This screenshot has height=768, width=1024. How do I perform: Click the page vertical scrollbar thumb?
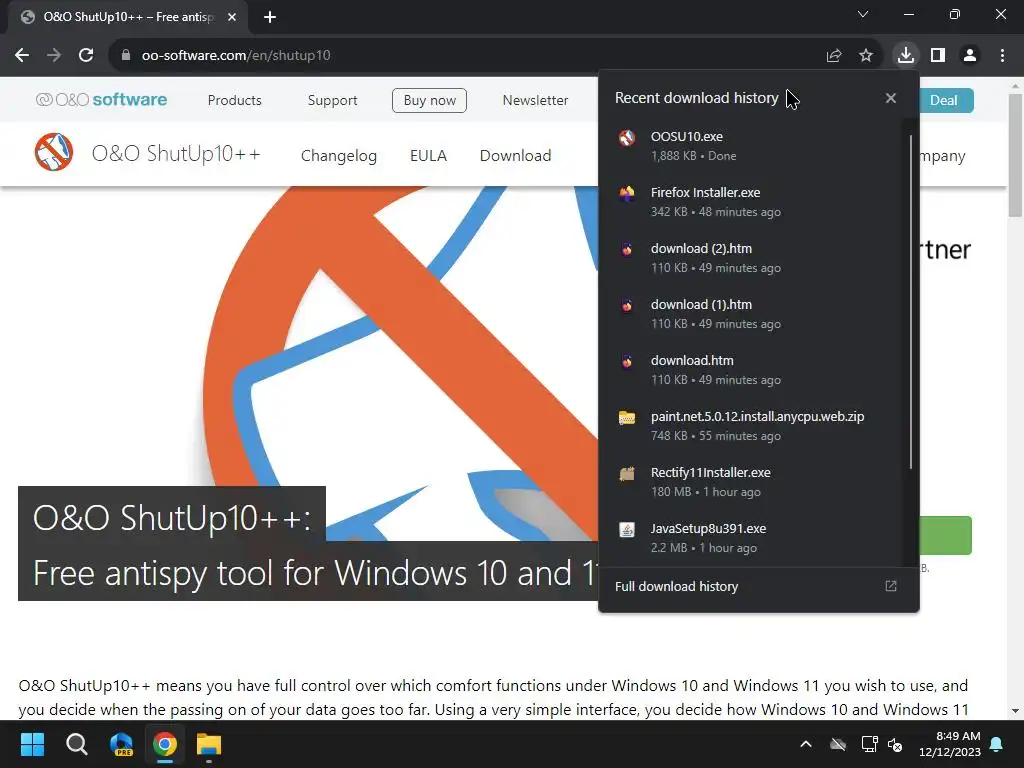1015,155
